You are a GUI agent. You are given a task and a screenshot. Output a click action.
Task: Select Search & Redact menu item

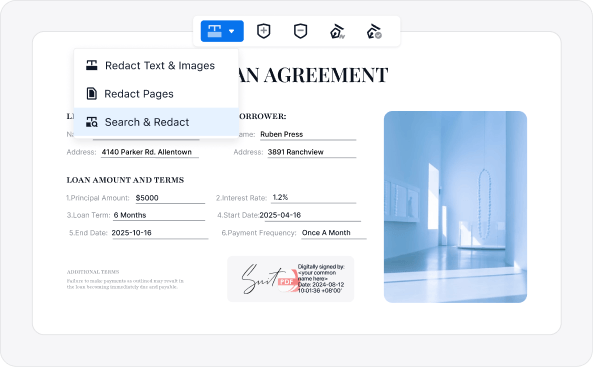156,122
